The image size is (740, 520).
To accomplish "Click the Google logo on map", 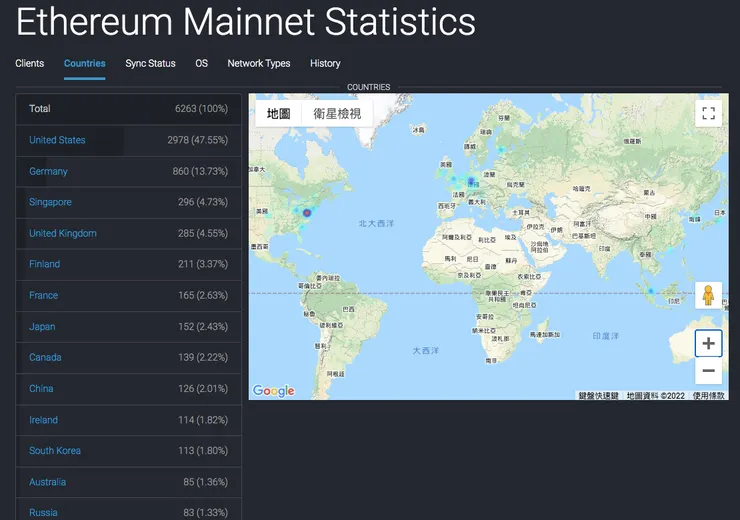I will (x=273, y=391).
